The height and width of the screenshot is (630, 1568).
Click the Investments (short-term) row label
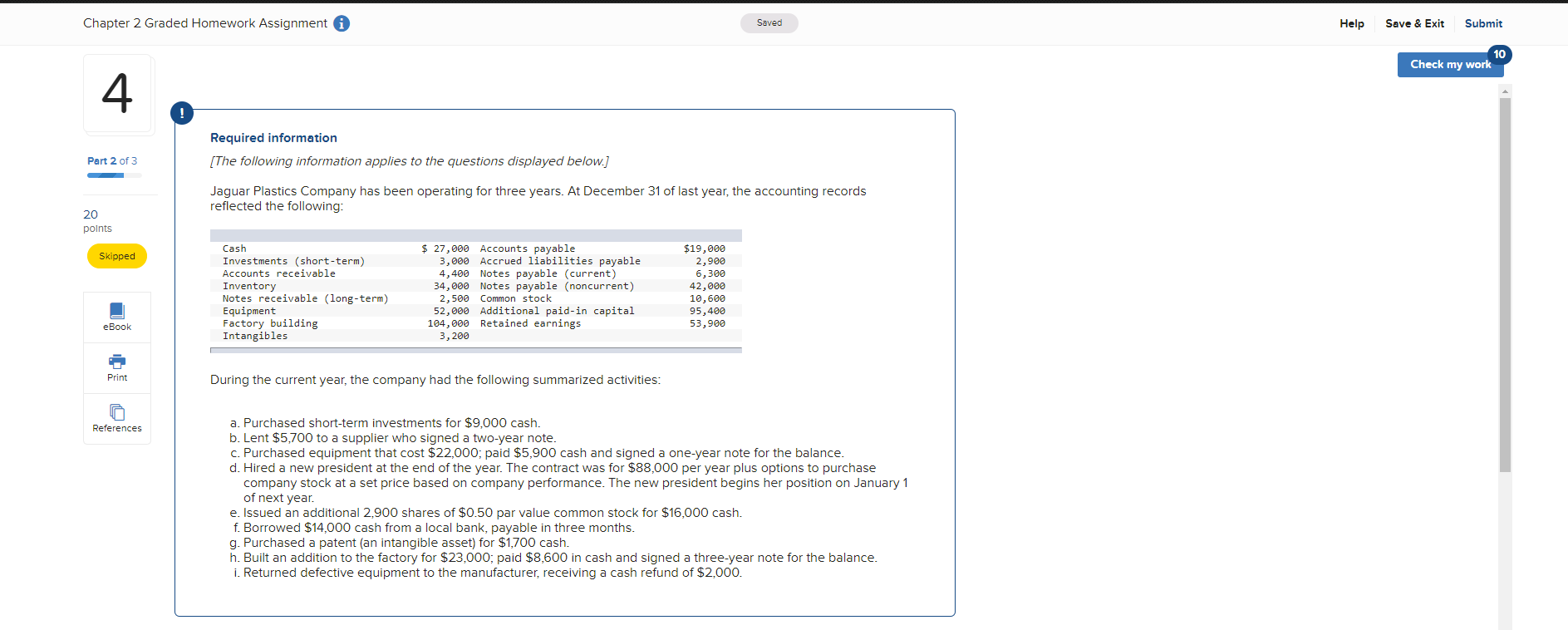click(x=293, y=261)
